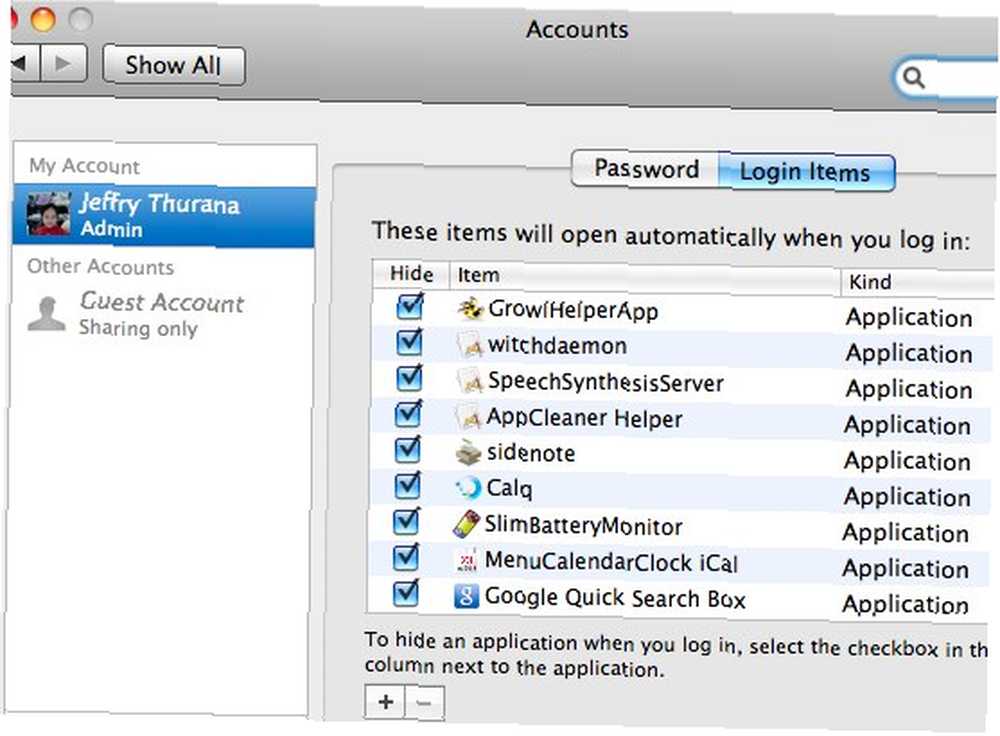Click the AppCleaner Helper icon
Screen dimensions: 1000x736
pos(469,417)
